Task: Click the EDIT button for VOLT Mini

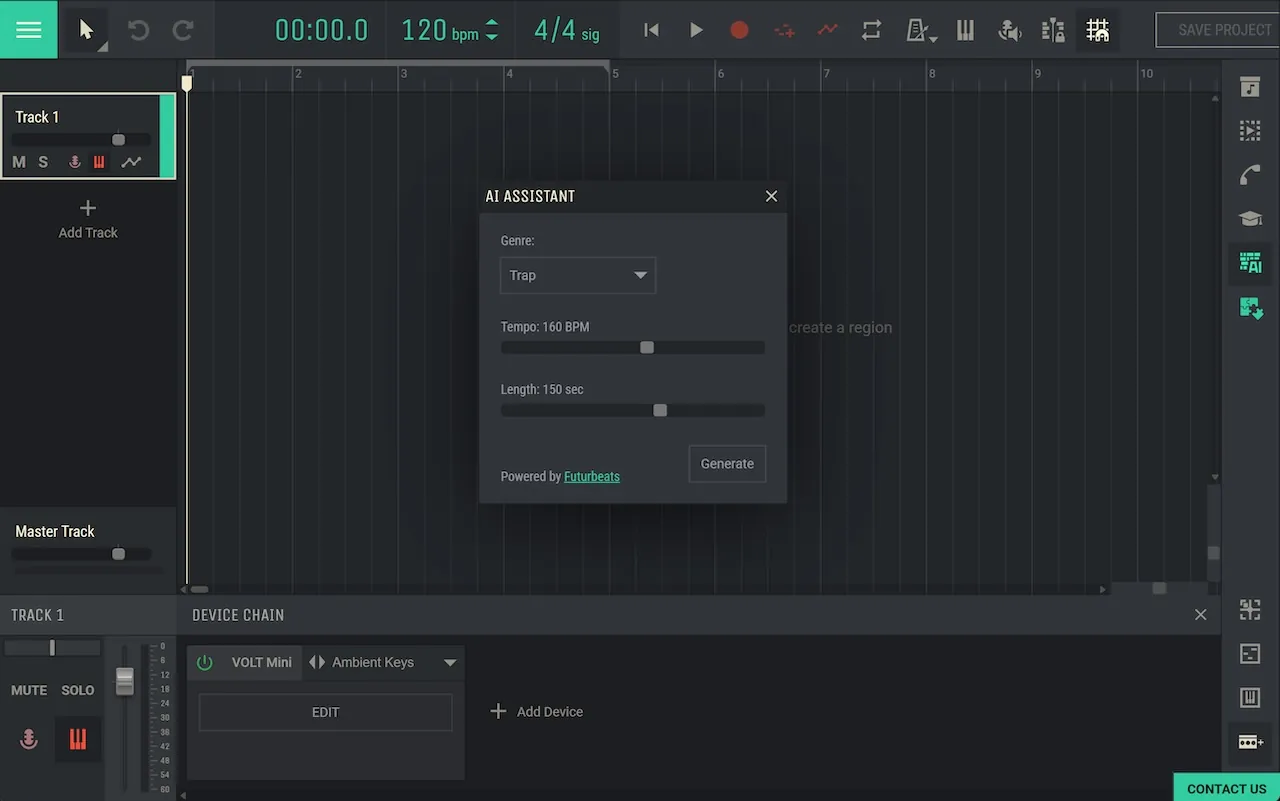Action: pos(326,712)
